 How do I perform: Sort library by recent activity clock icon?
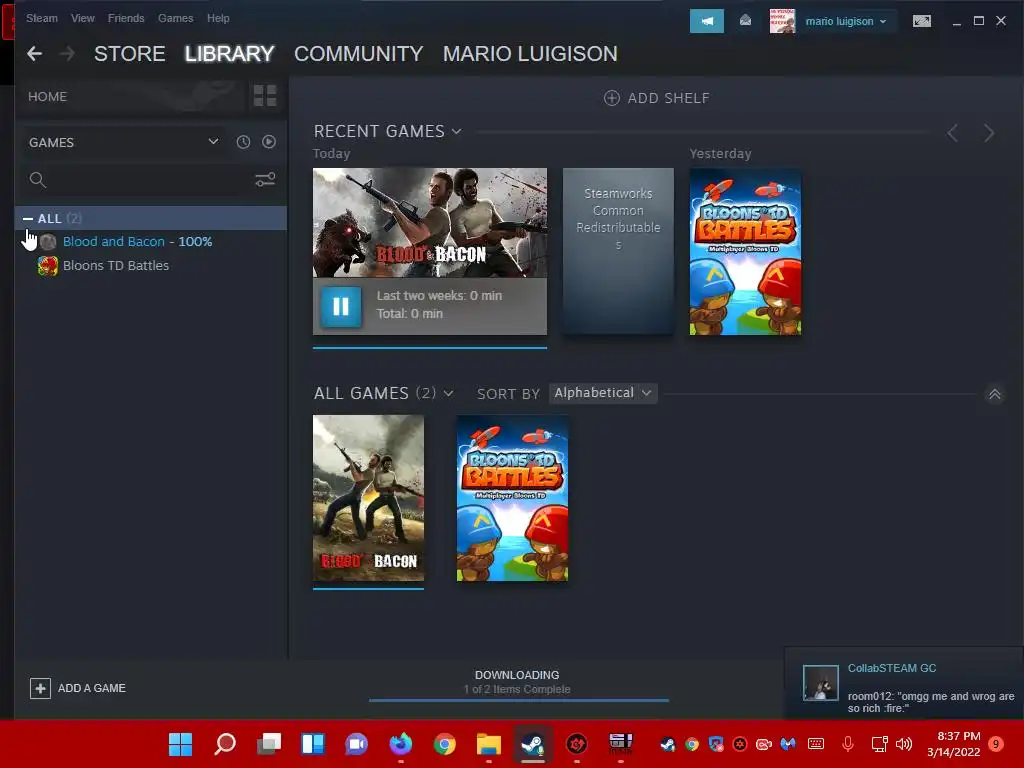coord(243,142)
